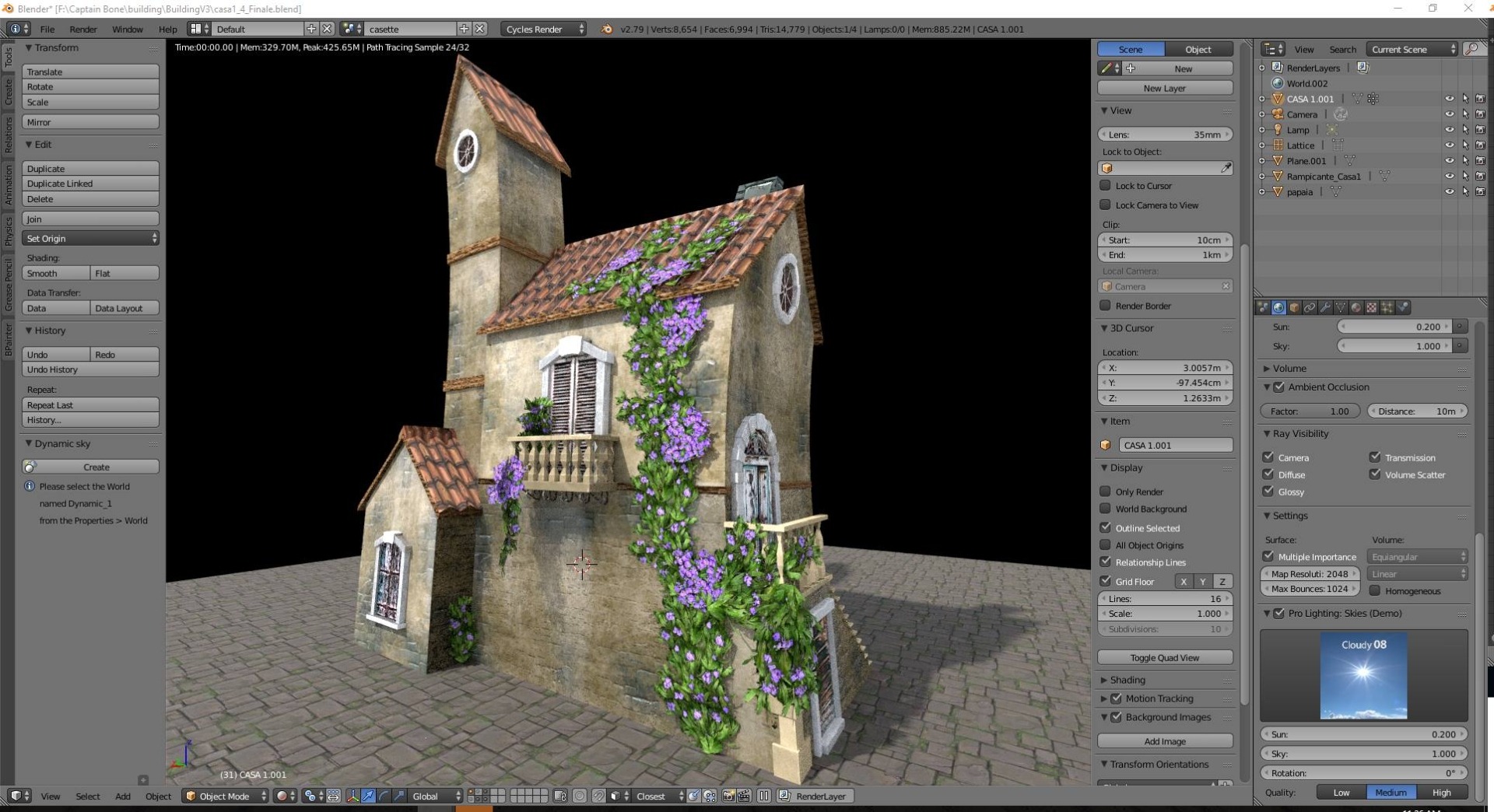Uncheck the Glossy ray visibility checkbox
Screen dimensions: 1494x812
1268,491
